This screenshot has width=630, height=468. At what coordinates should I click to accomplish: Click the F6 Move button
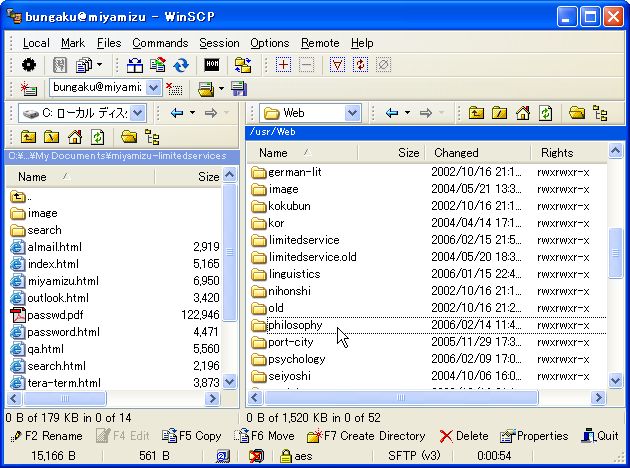tap(264, 436)
